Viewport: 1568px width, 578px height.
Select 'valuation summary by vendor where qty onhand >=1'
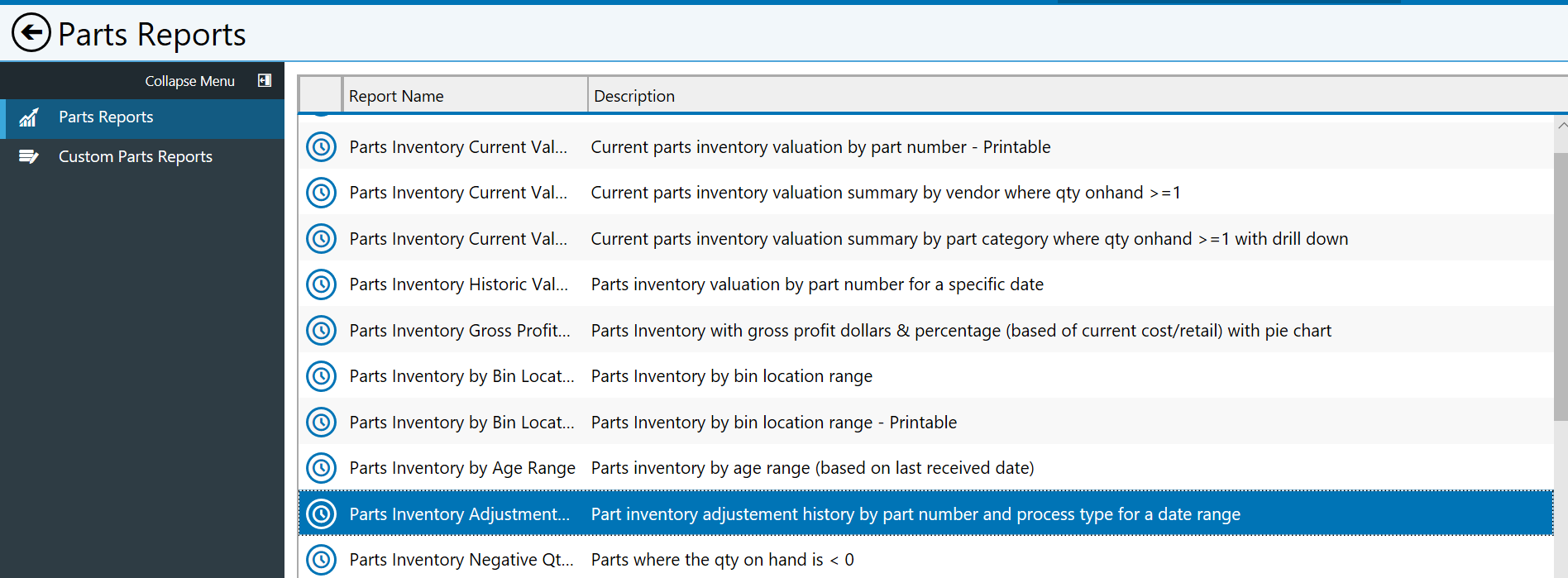pyautogui.click(x=886, y=193)
